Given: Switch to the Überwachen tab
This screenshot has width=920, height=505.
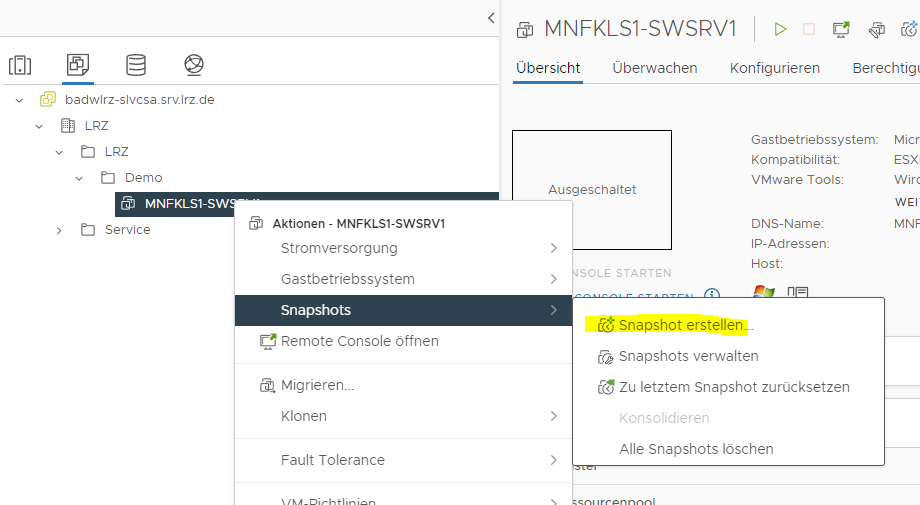Looking at the screenshot, I should pos(654,68).
